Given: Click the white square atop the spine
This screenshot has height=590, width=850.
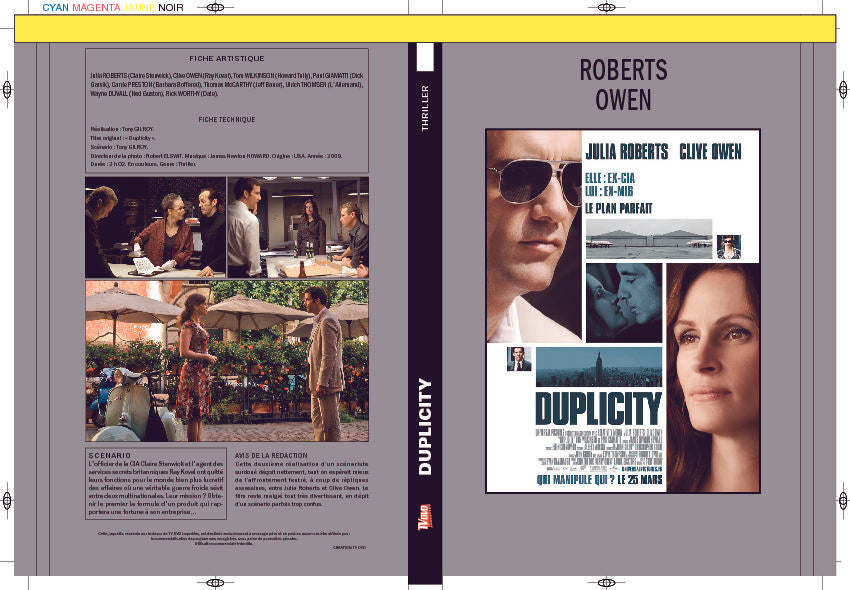Looking at the screenshot, I should [x=424, y=57].
